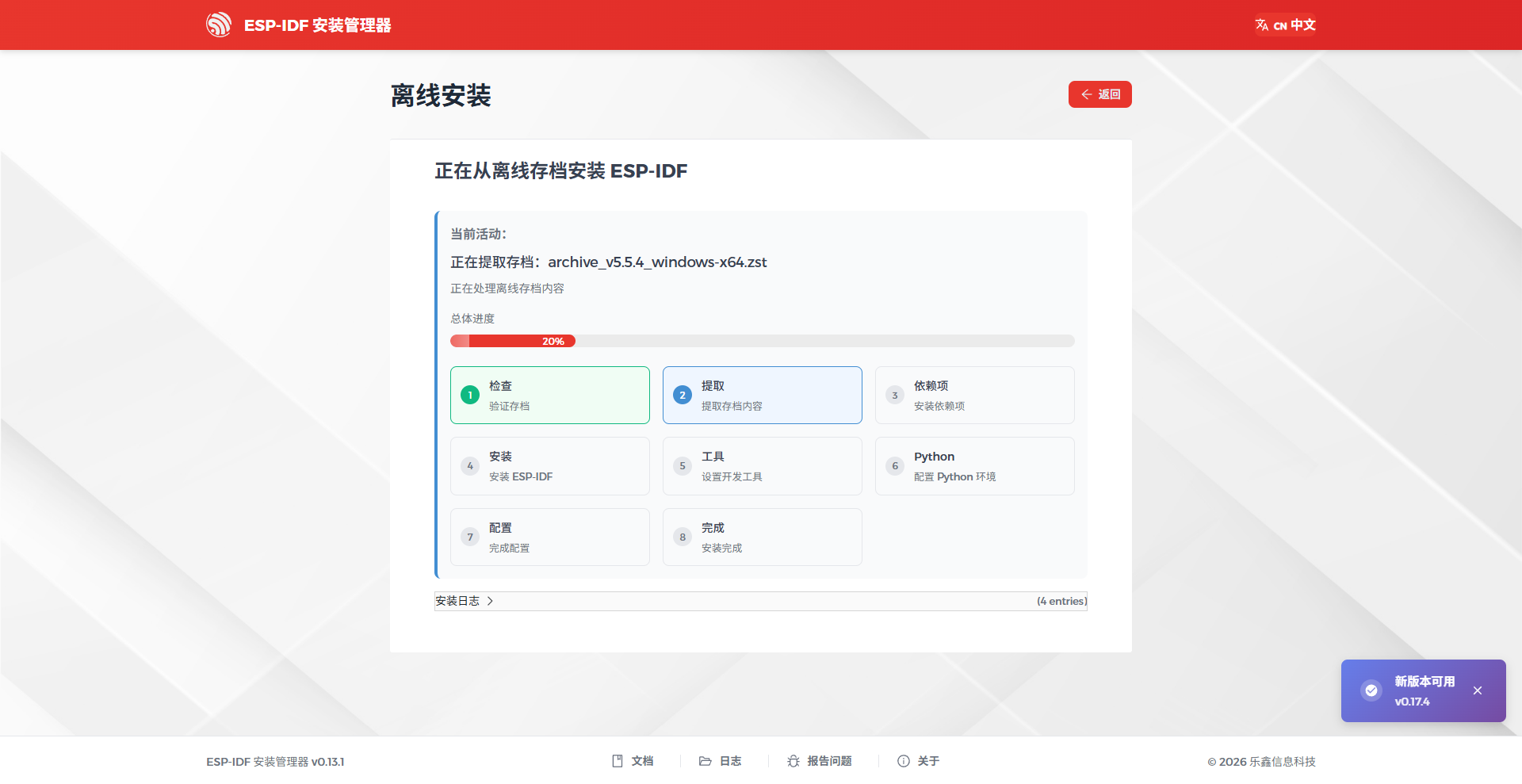Expand the 安装日志 log section
The width and height of the screenshot is (1522, 784).
point(761,601)
